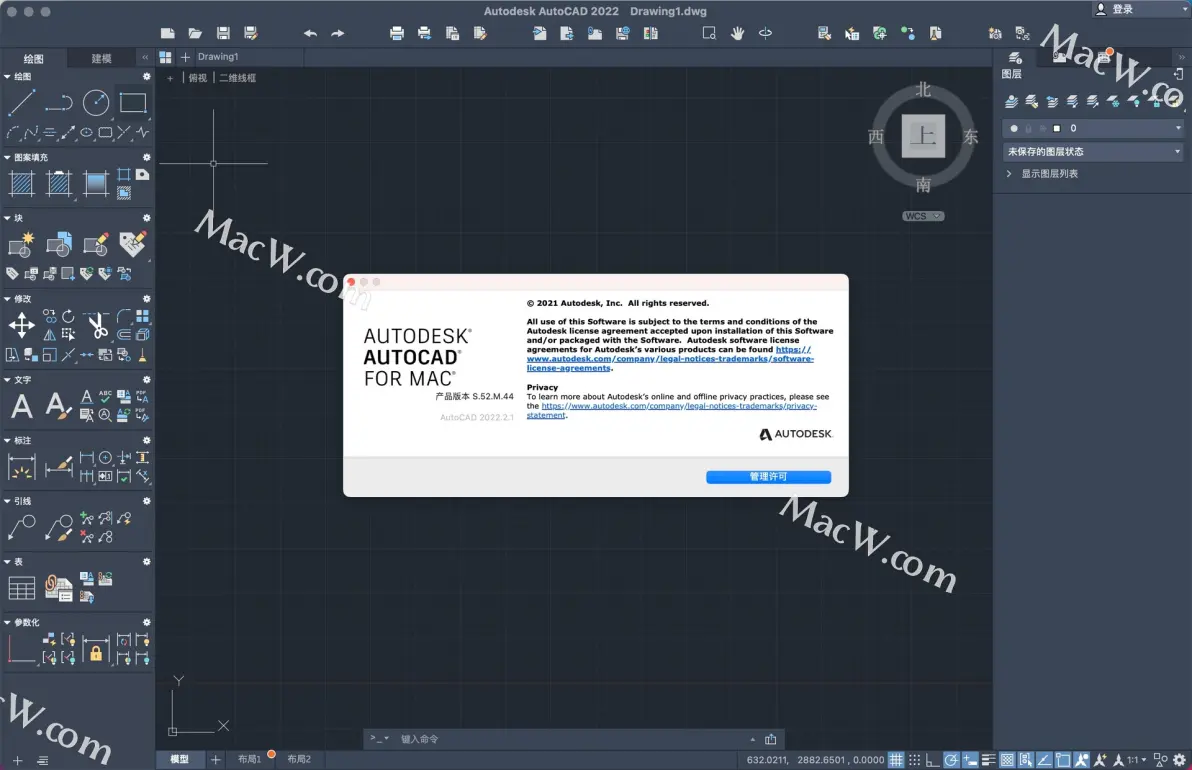This screenshot has width=1192, height=770.
Task: Toggle Snap mode dots in status bar
Action: [x=915, y=759]
